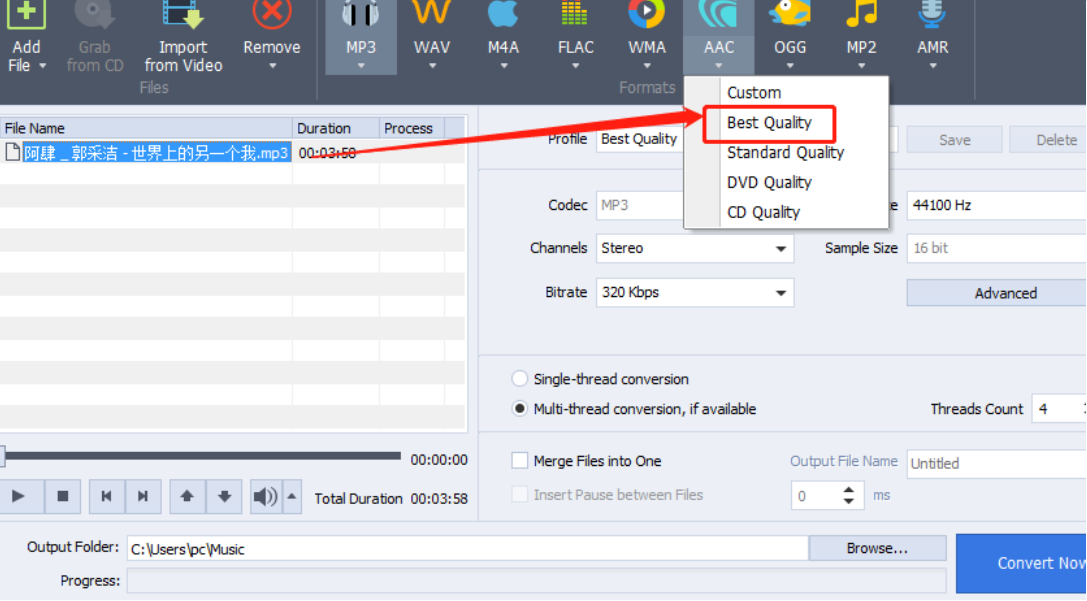The height and width of the screenshot is (601, 1087).
Task: Click the Advanced button
Action: 997,293
